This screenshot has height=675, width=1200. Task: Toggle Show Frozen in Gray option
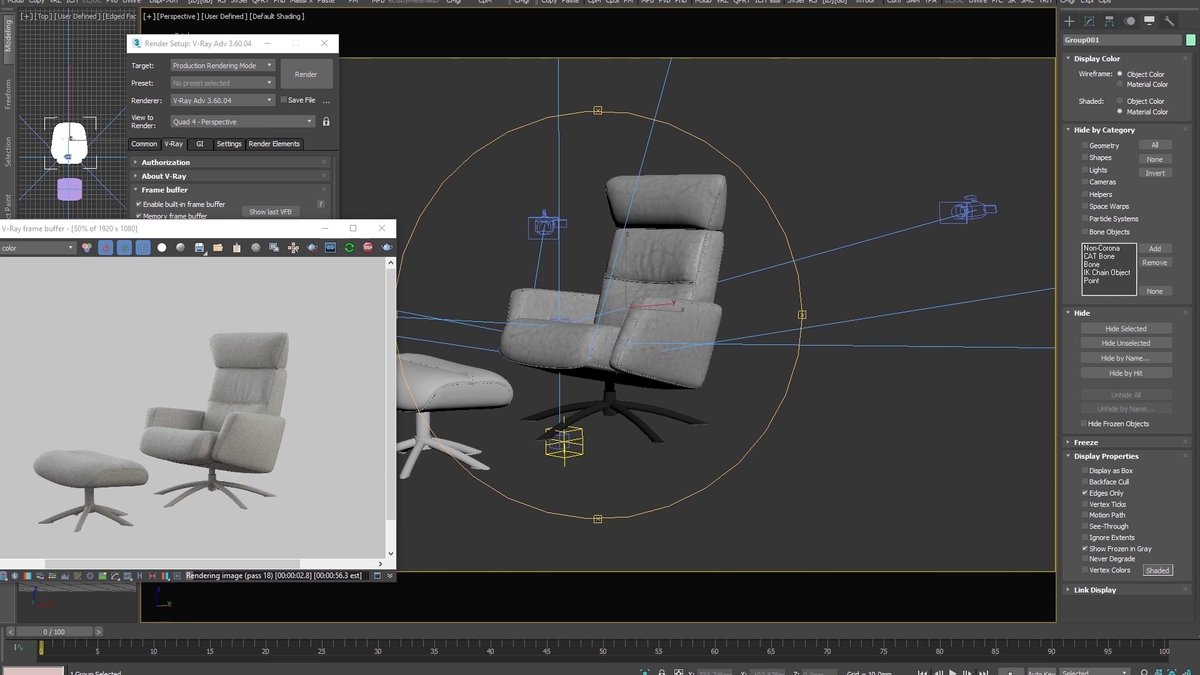click(x=1084, y=548)
